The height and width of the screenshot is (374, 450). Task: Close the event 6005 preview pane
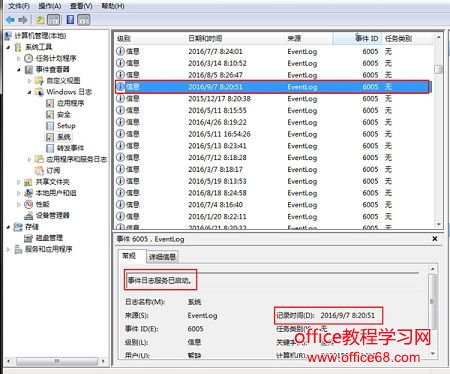coord(435,239)
